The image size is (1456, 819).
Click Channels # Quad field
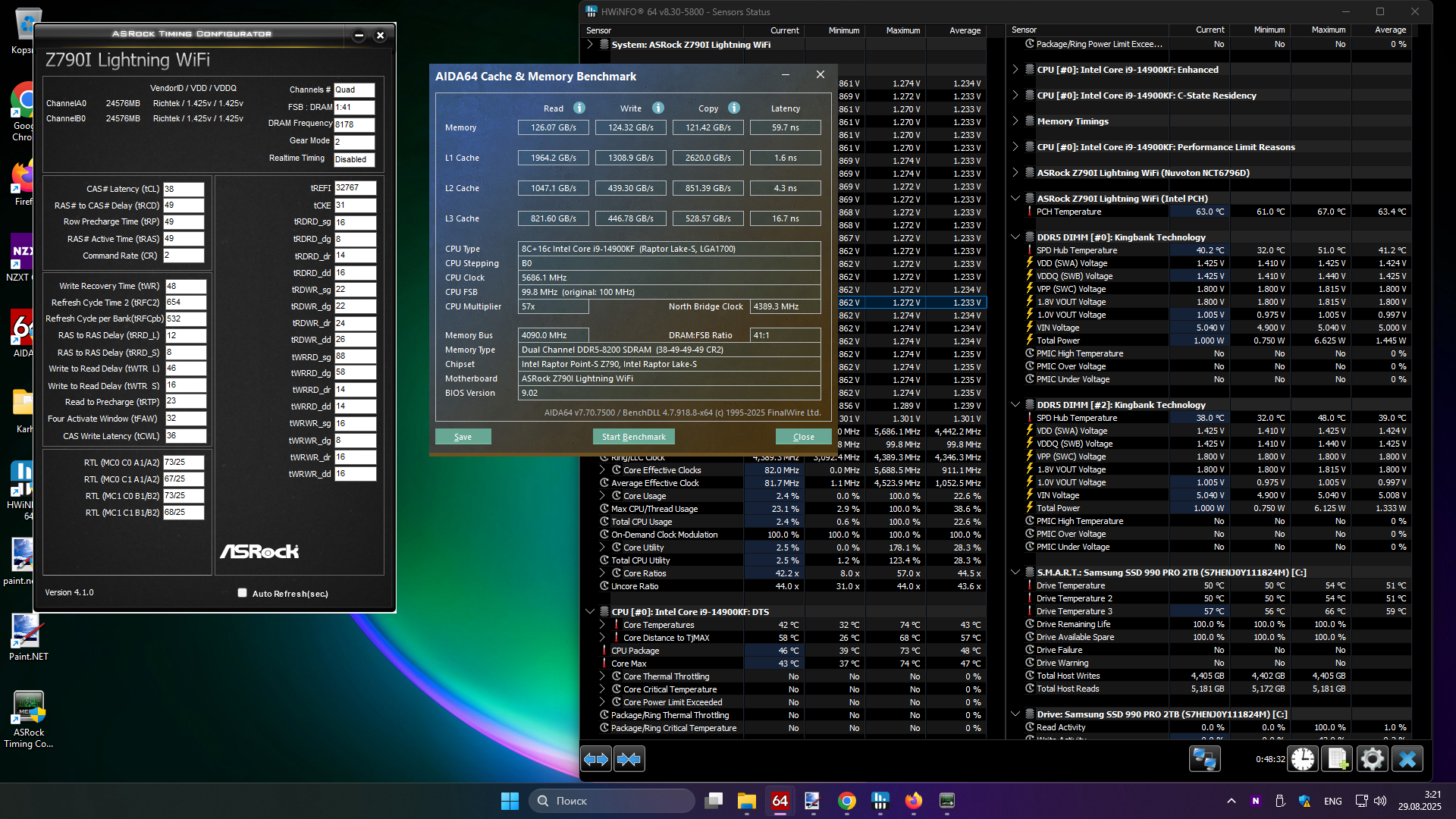354,89
